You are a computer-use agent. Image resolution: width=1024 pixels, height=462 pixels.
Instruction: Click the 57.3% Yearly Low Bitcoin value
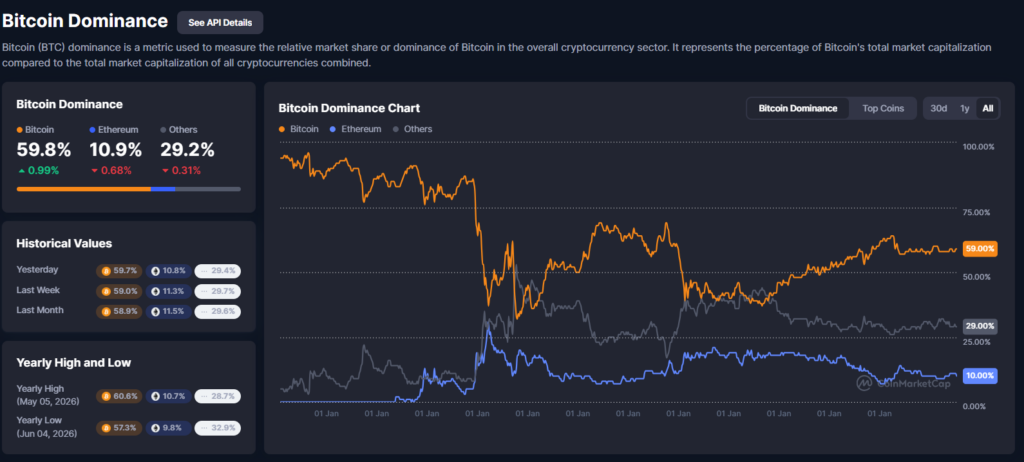[125, 428]
